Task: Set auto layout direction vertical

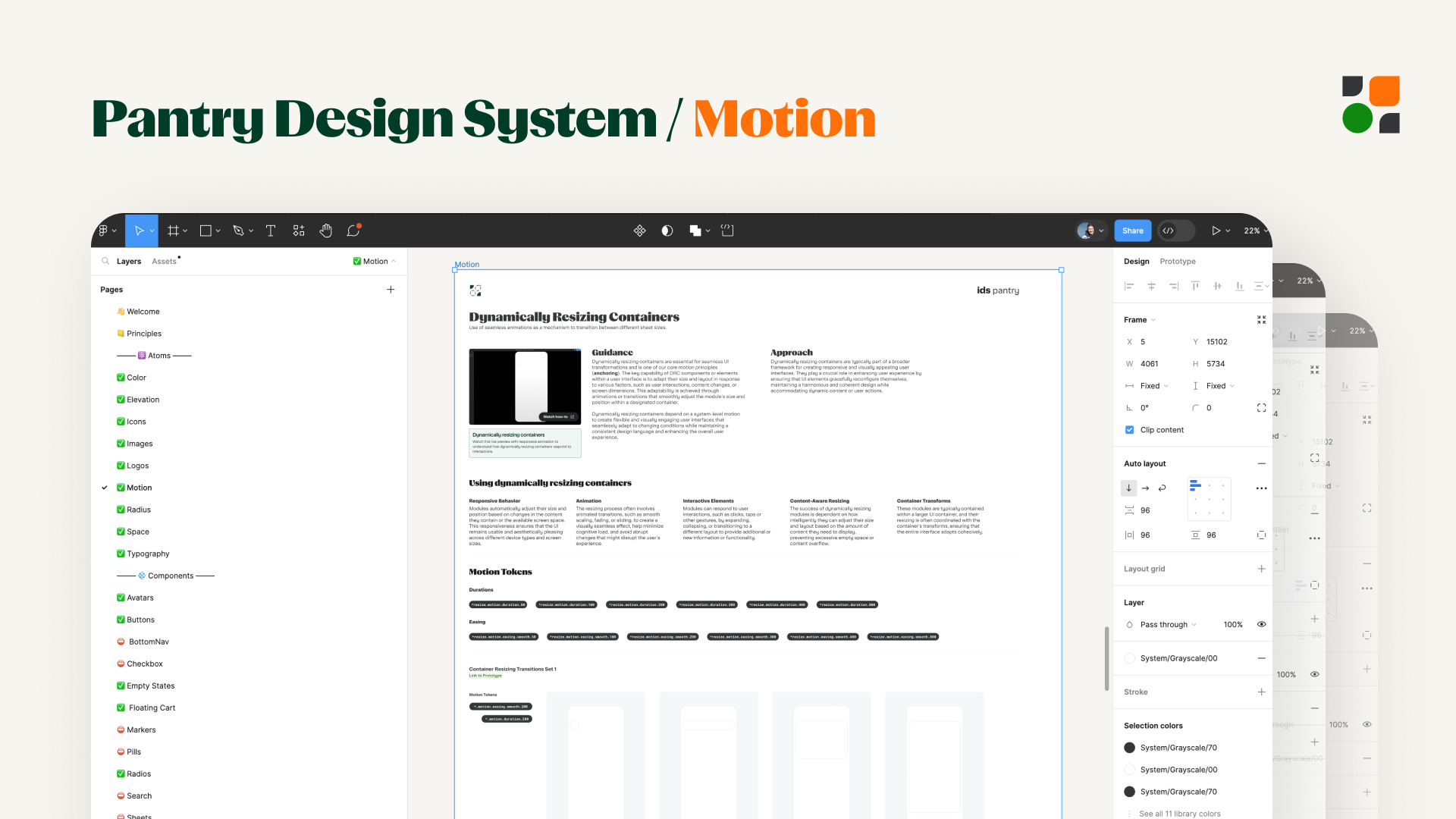Action: coord(1128,488)
